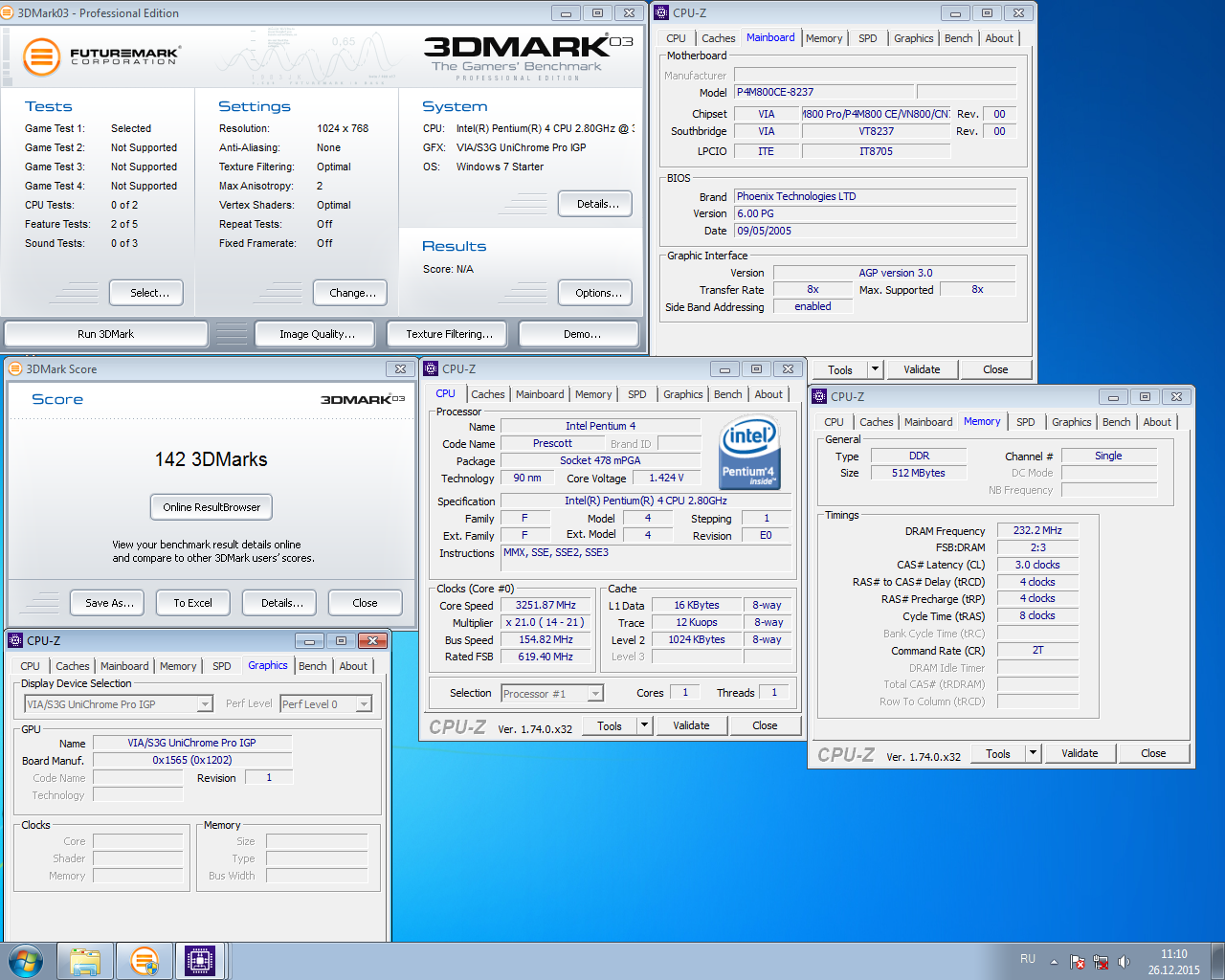
Task: Click Close button in CPU tab window
Action: 765,725
